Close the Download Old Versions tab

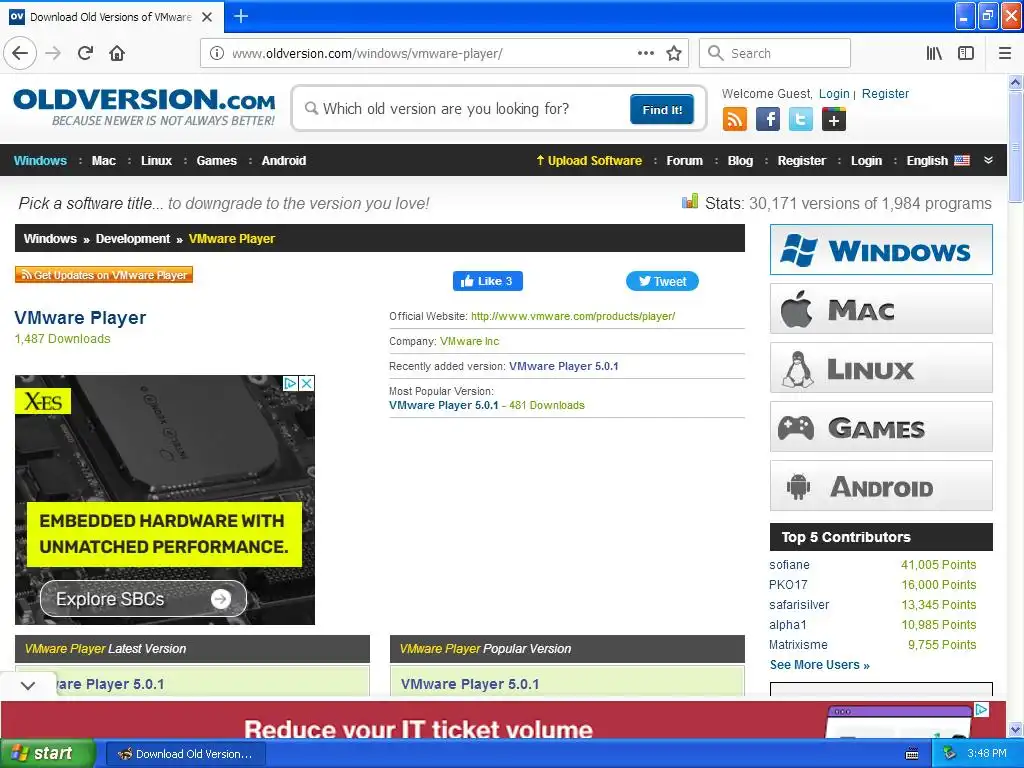pyautogui.click(x=207, y=17)
